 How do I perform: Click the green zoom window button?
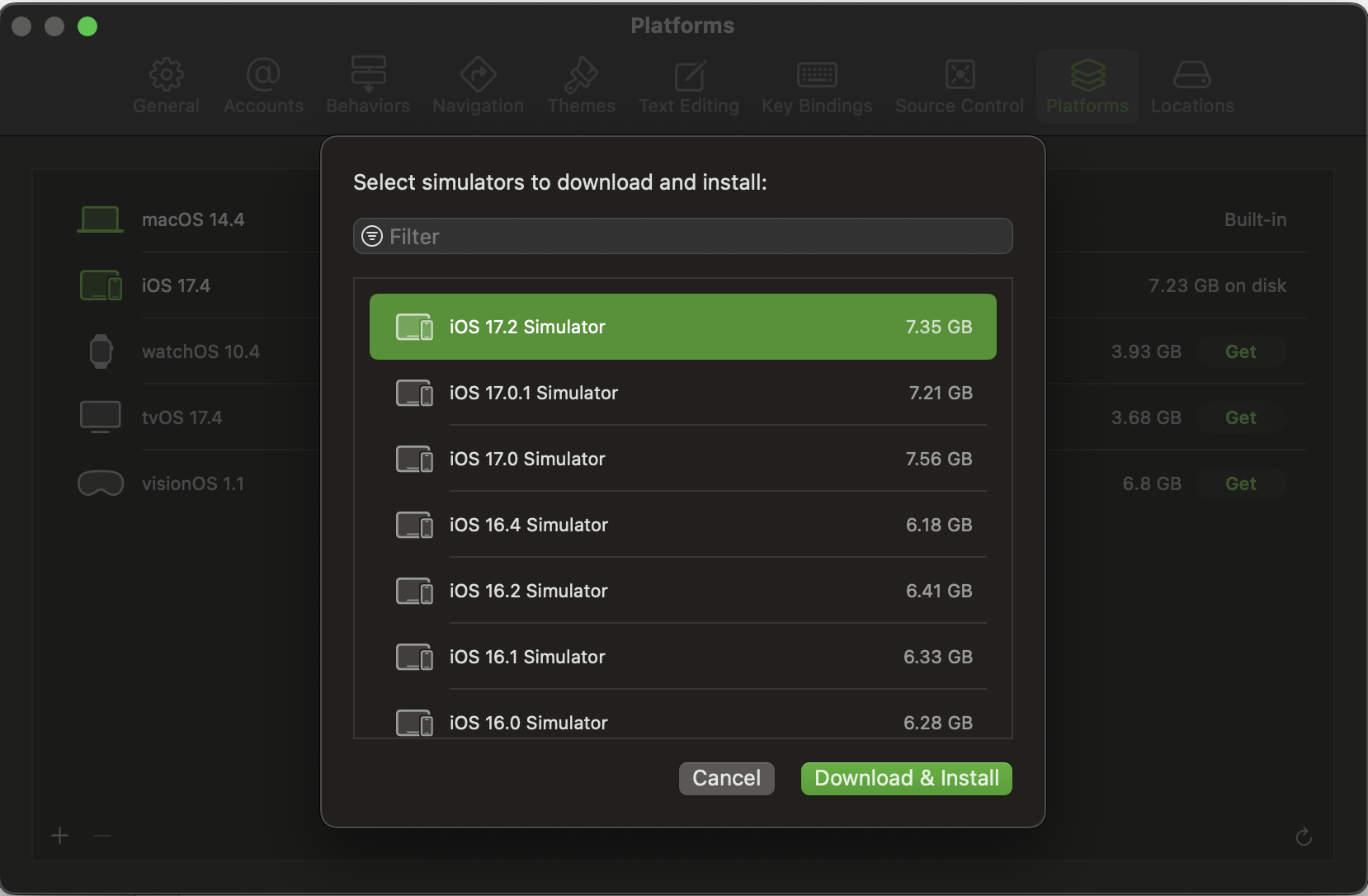(87, 26)
